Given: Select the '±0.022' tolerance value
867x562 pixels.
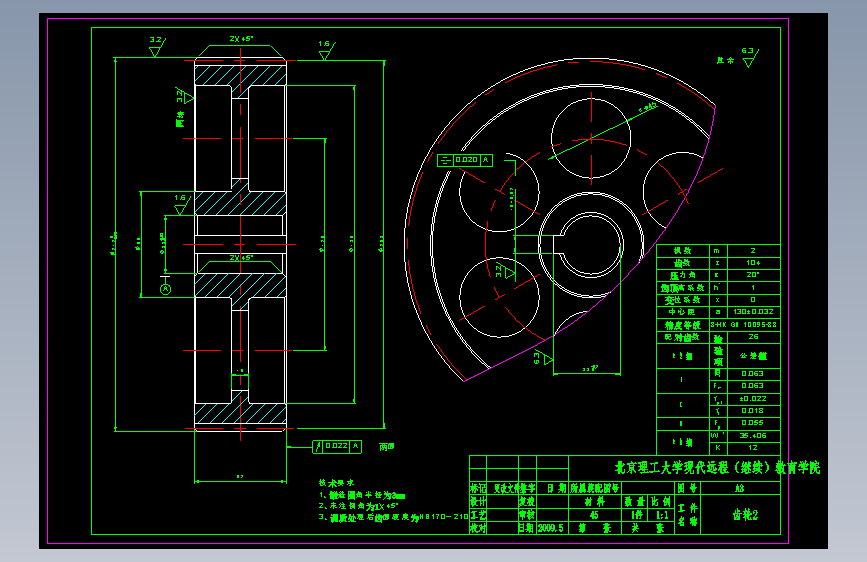Looking at the screenshot, I should 753,398.
